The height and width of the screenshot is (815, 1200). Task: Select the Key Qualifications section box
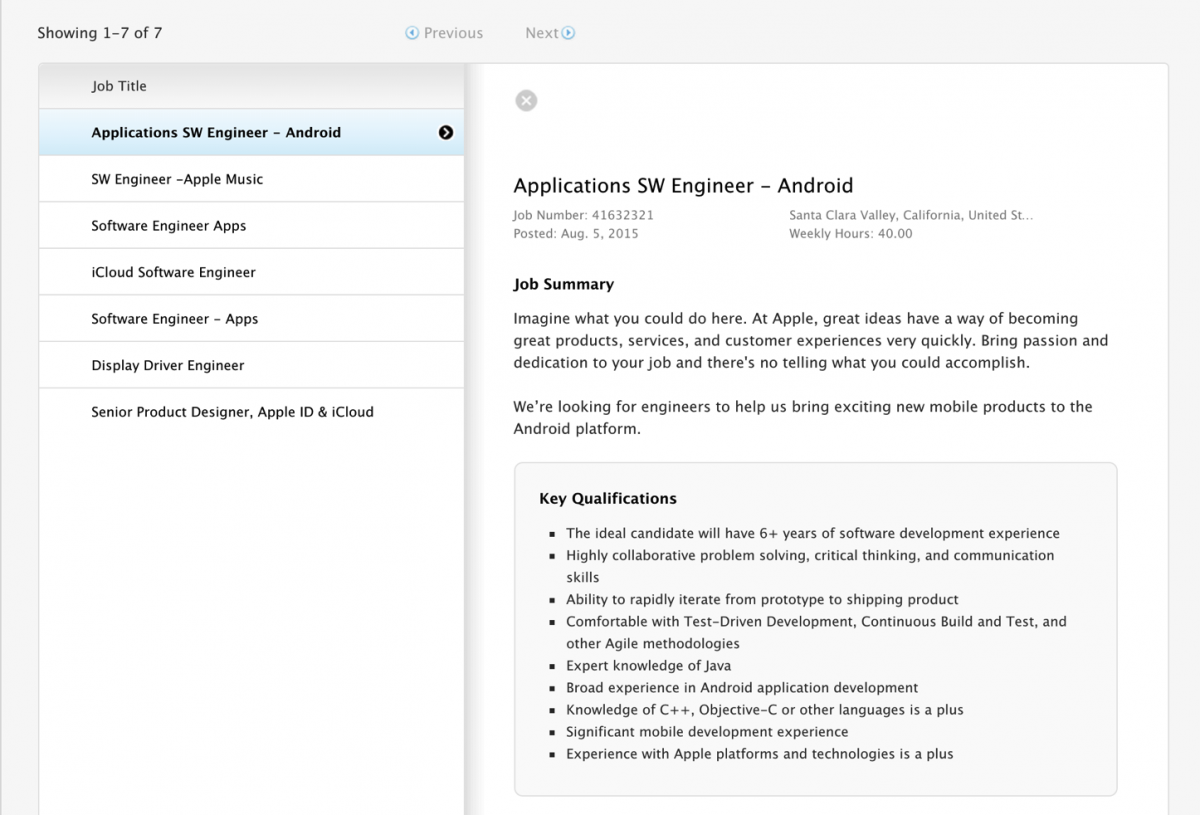(x=815, y=630)
